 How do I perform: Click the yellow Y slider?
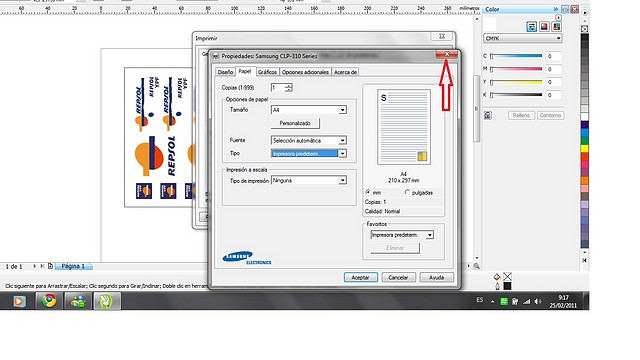click(516, 82)
